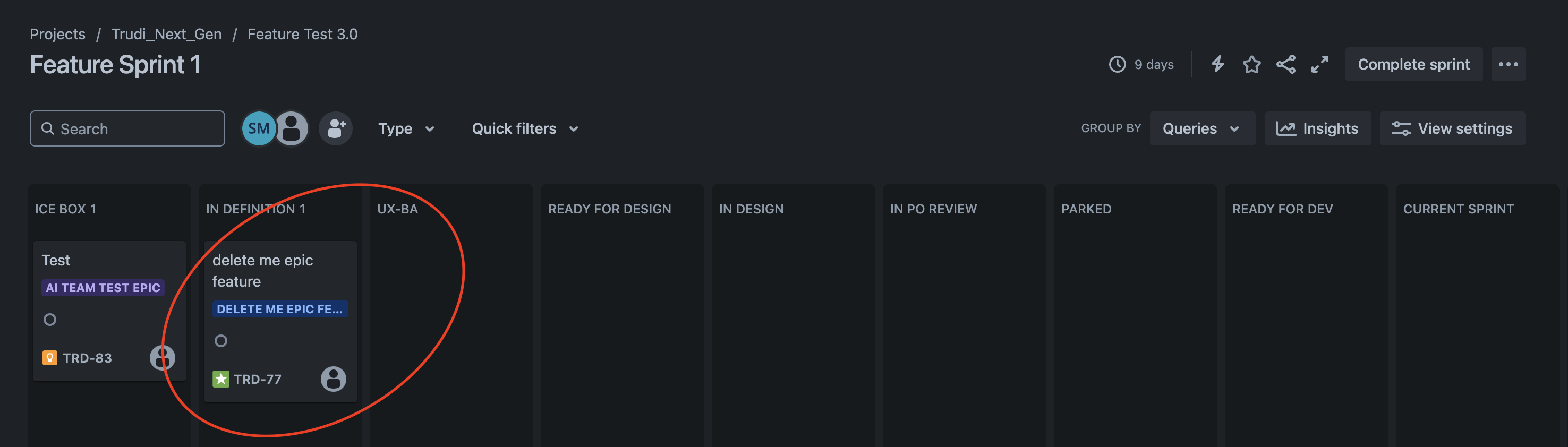Click the Feature Sprint 1 title
This screenshot has width=1568, height=447.
(x=115, y=64)
